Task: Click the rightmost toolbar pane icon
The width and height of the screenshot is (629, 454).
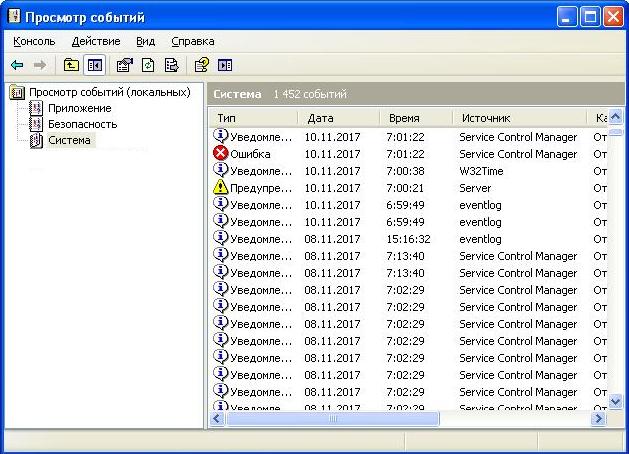Action: pyautogui.click(x=225, y=65)
